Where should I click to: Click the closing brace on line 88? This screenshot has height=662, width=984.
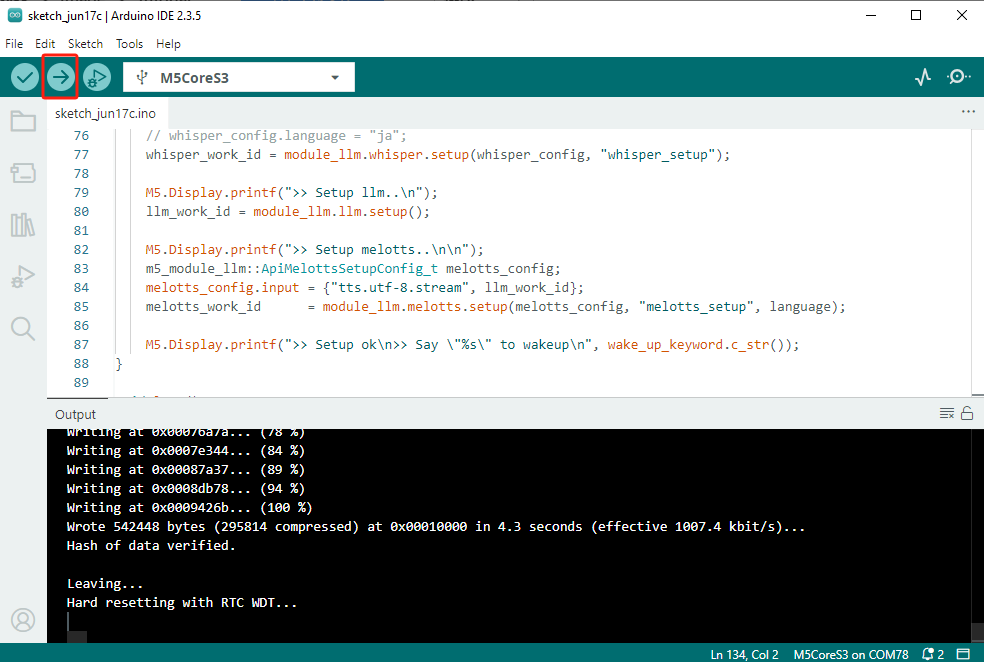point(119,363)
